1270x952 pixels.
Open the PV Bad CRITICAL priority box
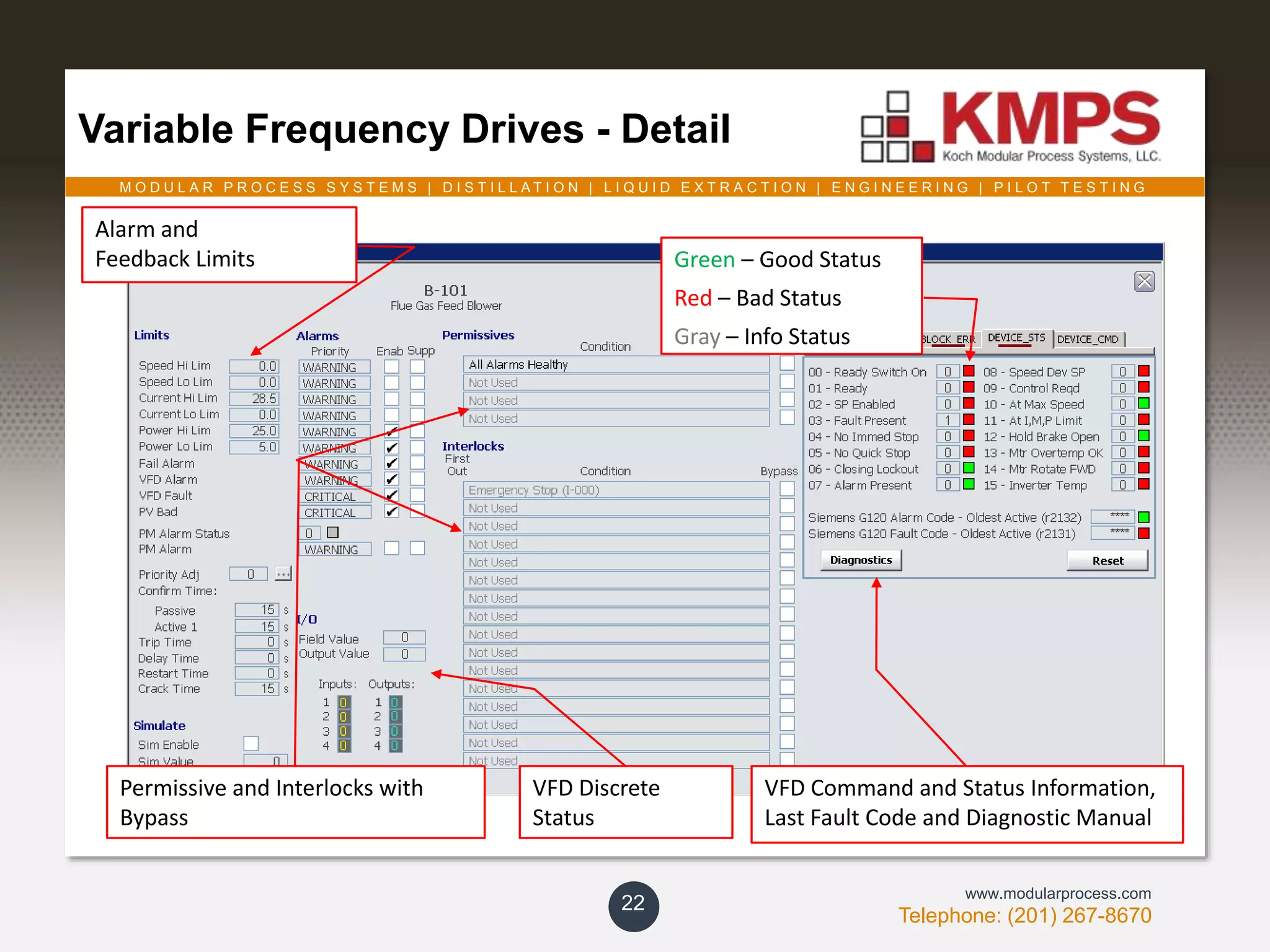point(334,513)
